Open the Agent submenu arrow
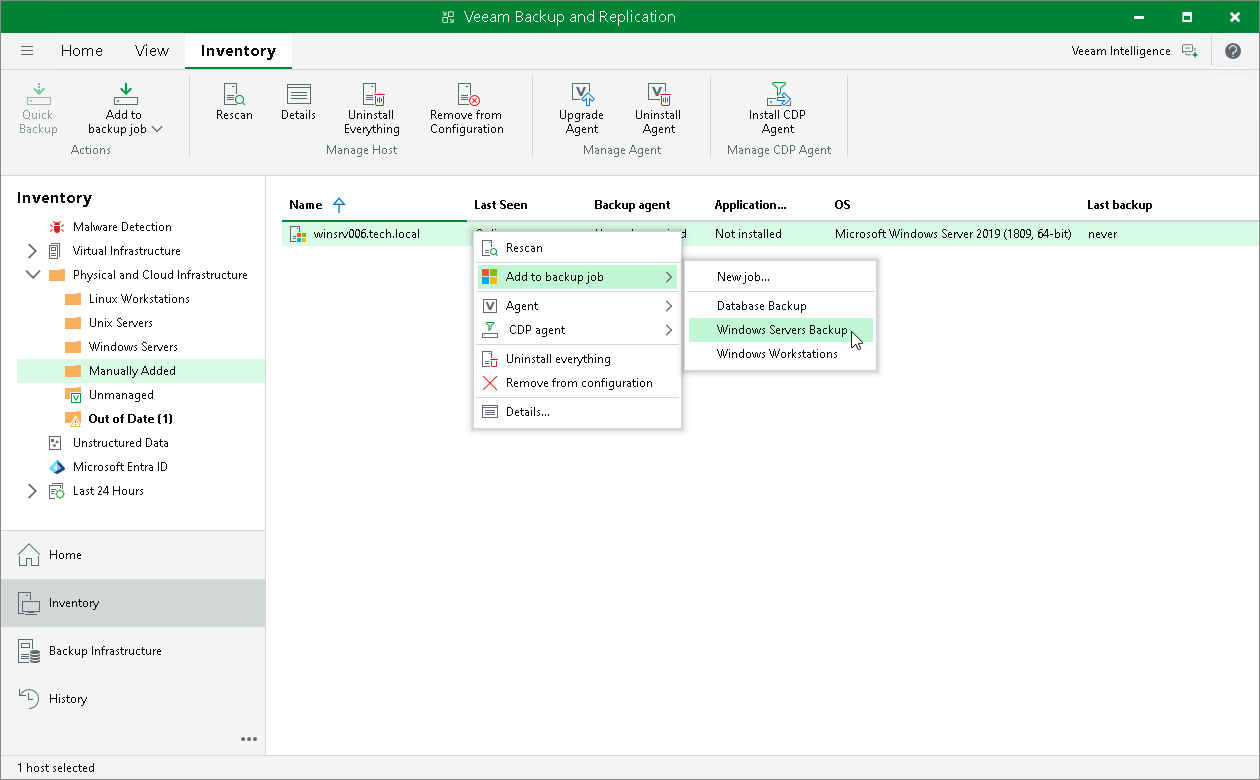Screen dimensions: 1260x780 [669, 306]
